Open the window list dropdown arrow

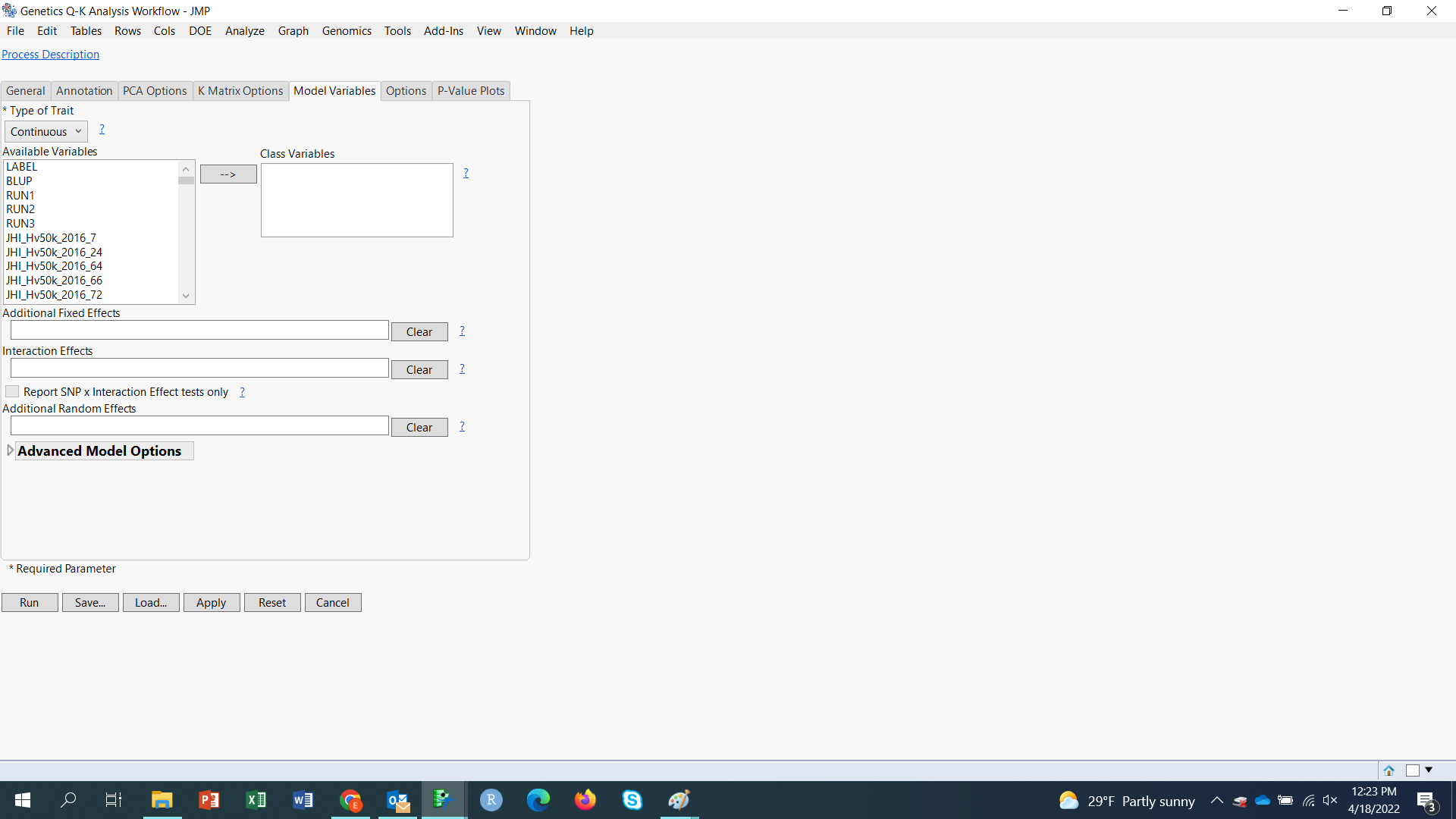1429,770
